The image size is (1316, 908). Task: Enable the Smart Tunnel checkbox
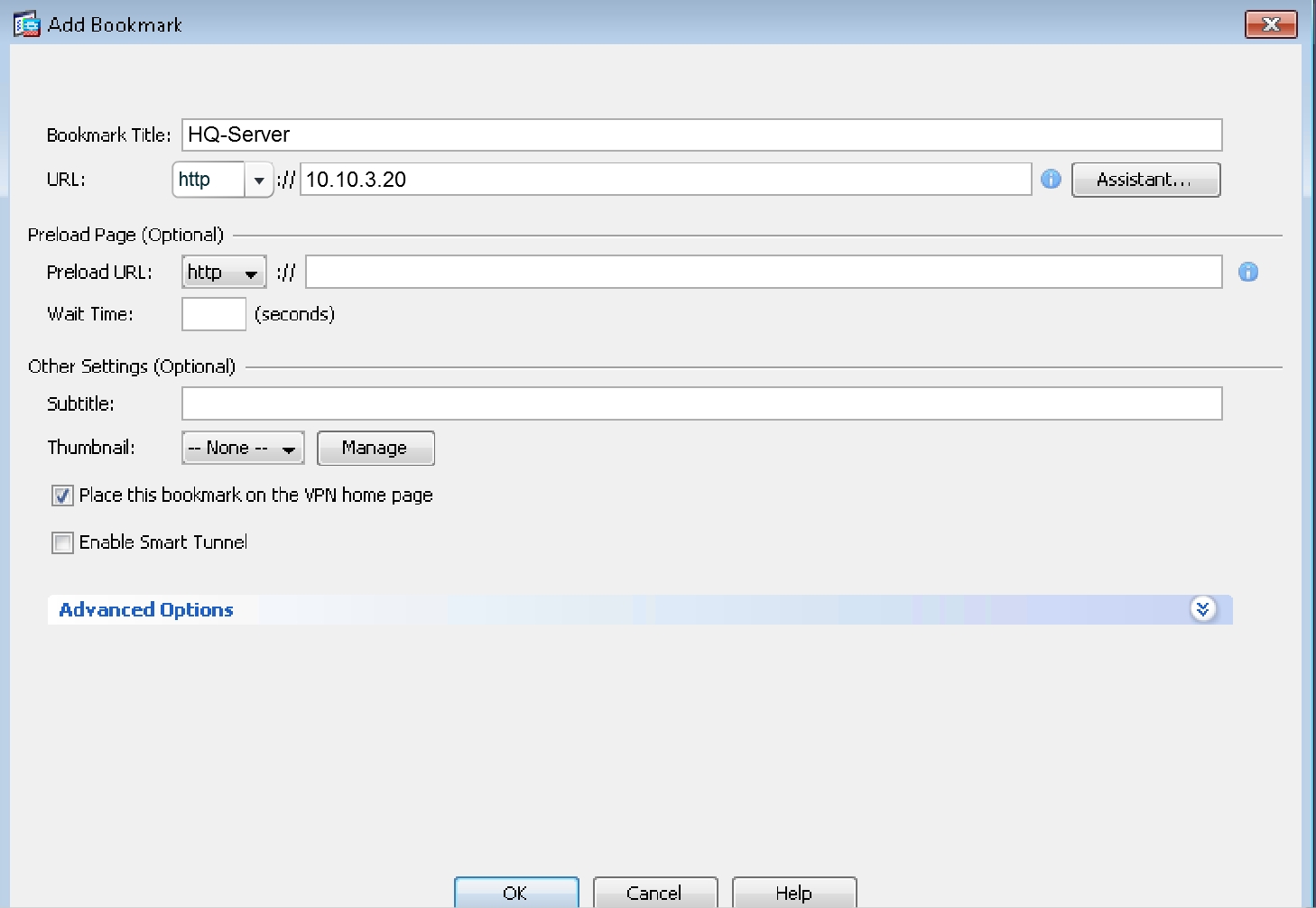tap(62, 542)
